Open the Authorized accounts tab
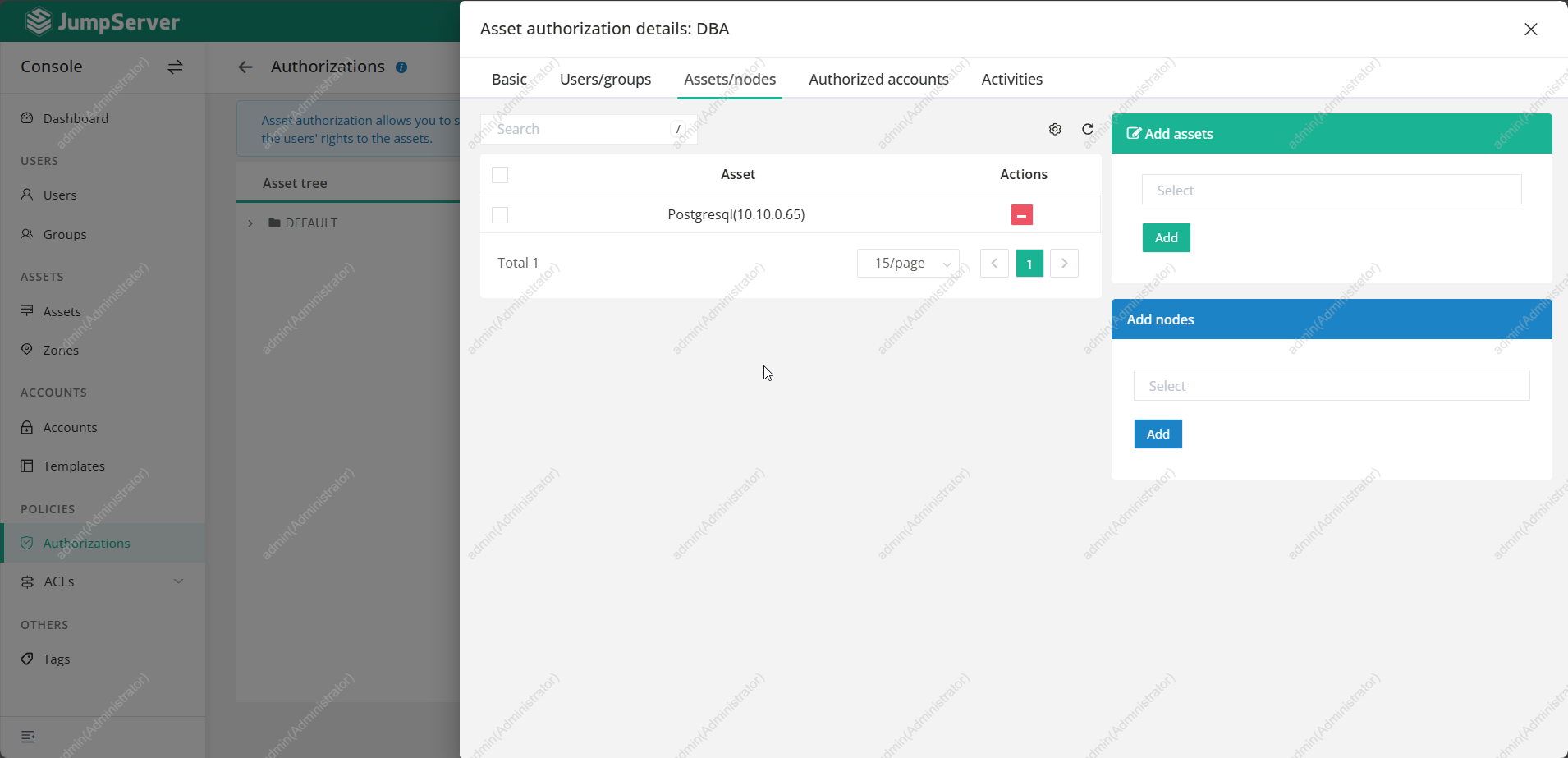The image size is (1568, 758). pyautogui.click(x=878, y=80)
